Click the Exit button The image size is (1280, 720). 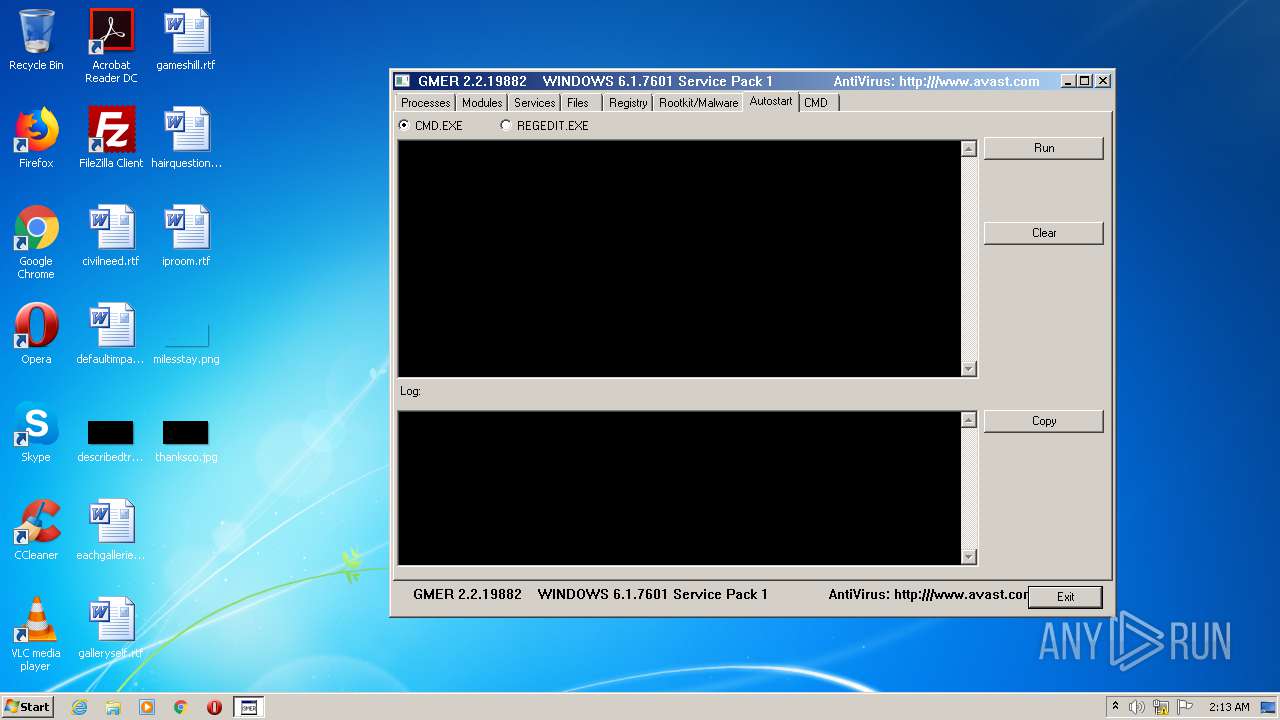(1066, 597)
